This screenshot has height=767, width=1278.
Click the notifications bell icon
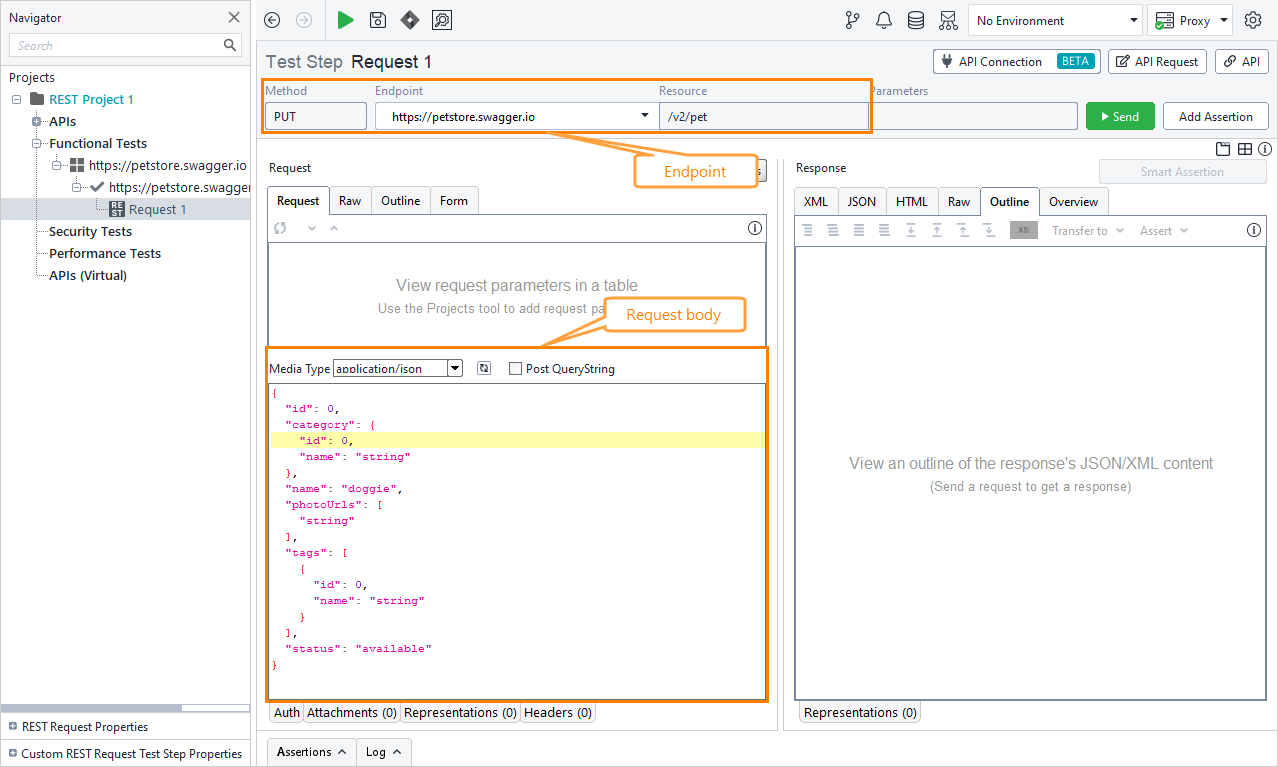pyautogui.click(x=884, y=20)
